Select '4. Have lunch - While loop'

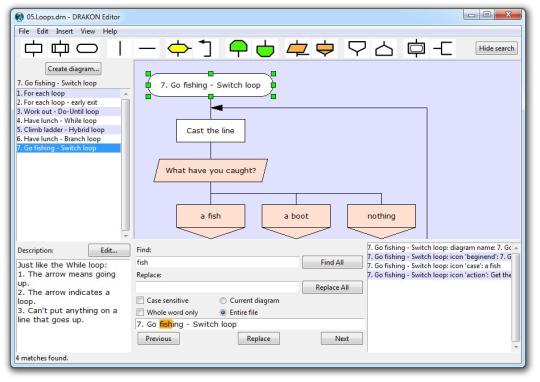(68, 121)
